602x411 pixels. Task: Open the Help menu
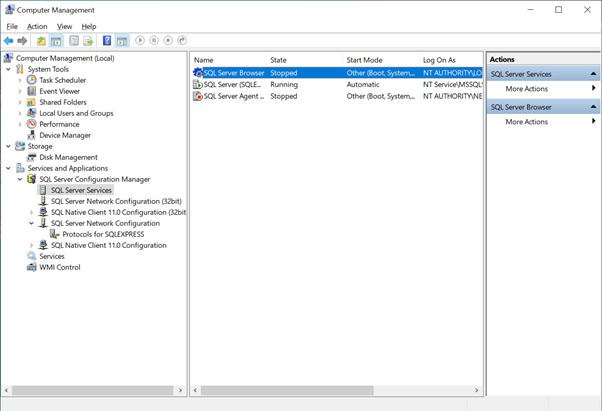click(x=89, y=26)
